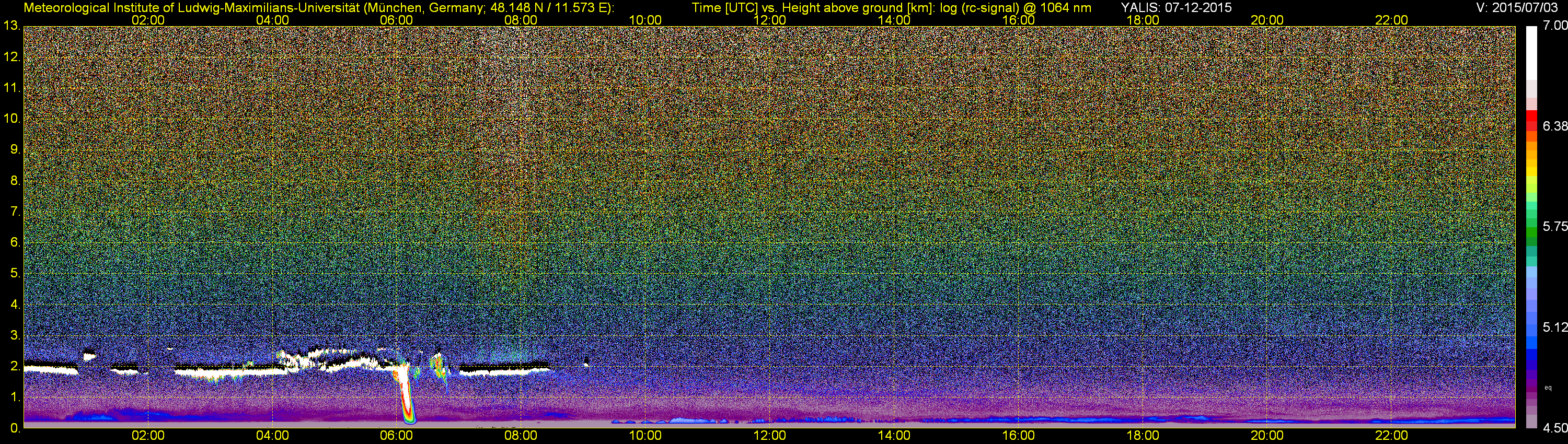Click the 4 km height axis label
The height and width of the screenshot is (444, 1568).
(15, 304)
